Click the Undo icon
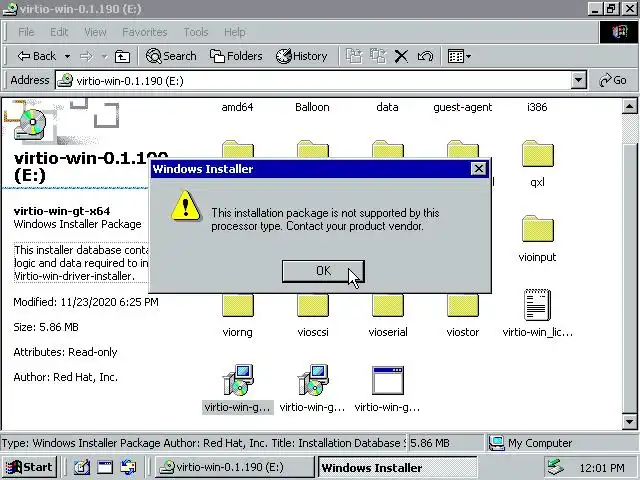 425,56
